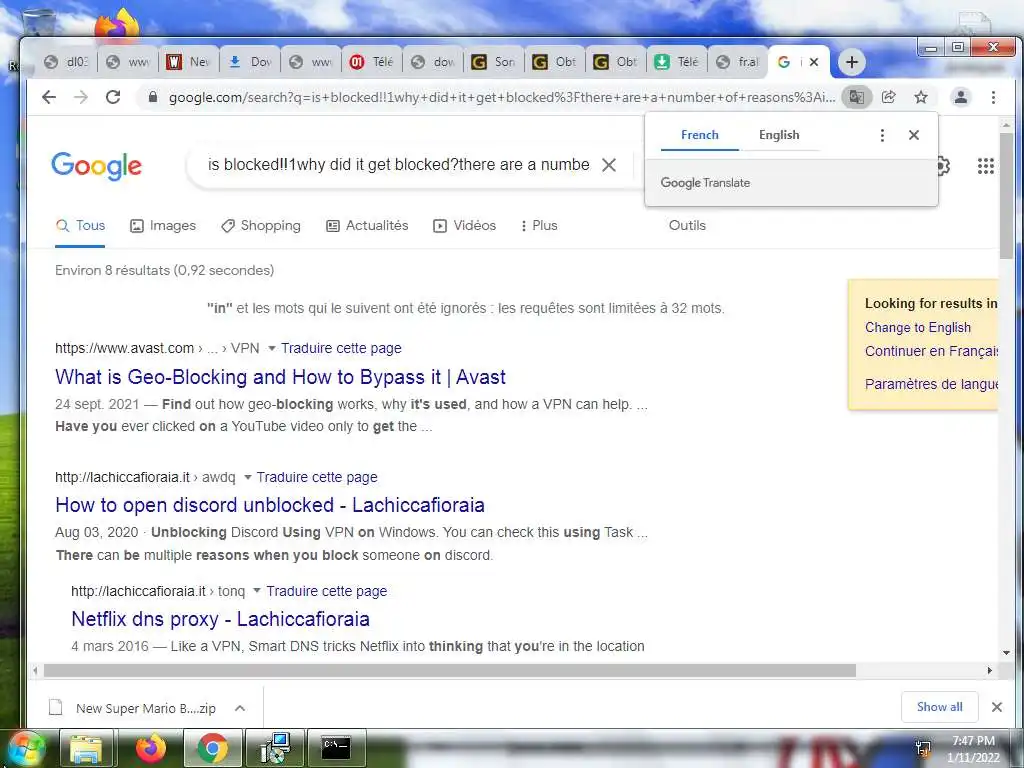Launch Firefox from the taskbar

[x=150, y=749]
